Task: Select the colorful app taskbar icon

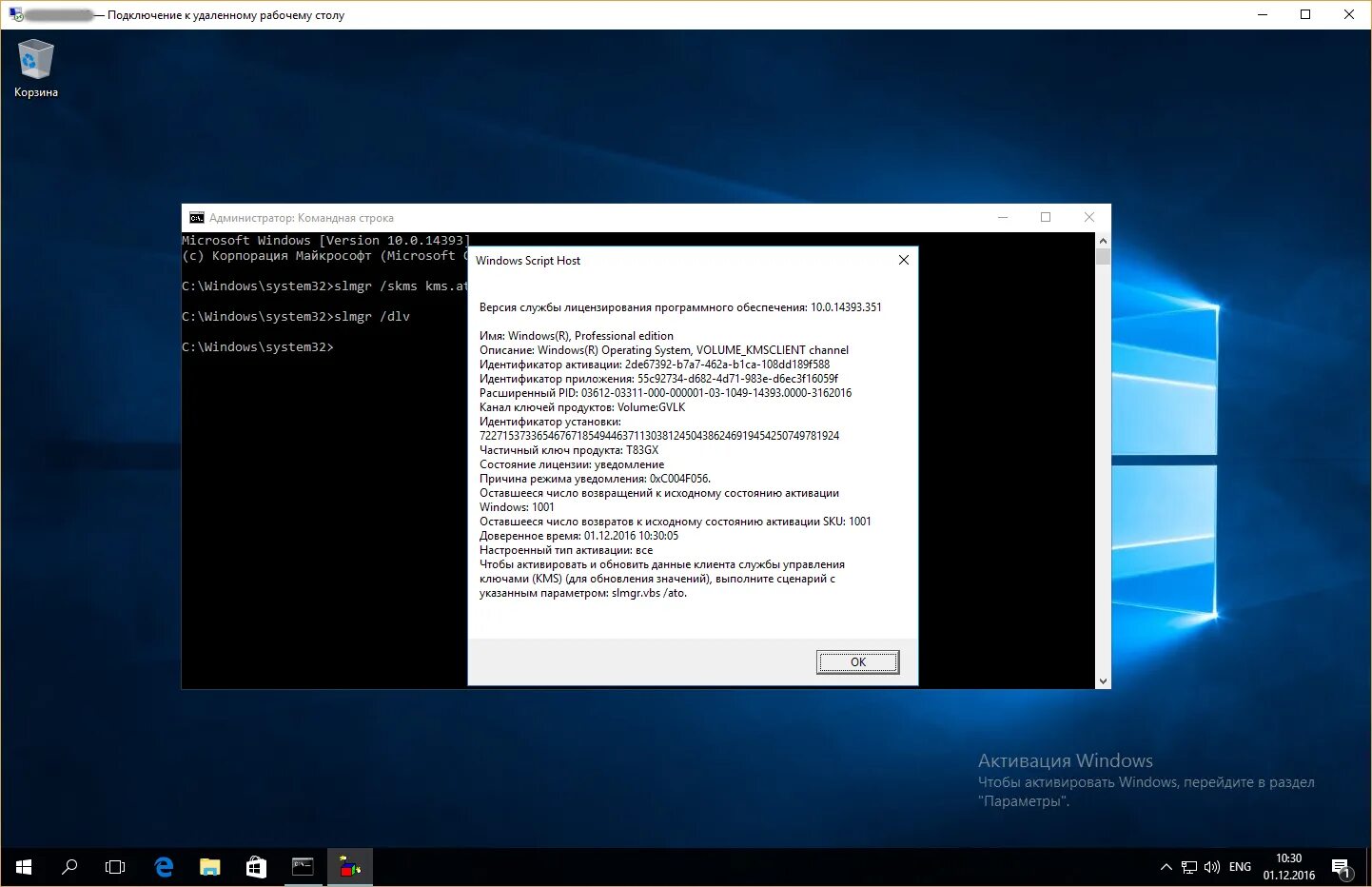Action: pyautogui.click(x=350, y=867)
